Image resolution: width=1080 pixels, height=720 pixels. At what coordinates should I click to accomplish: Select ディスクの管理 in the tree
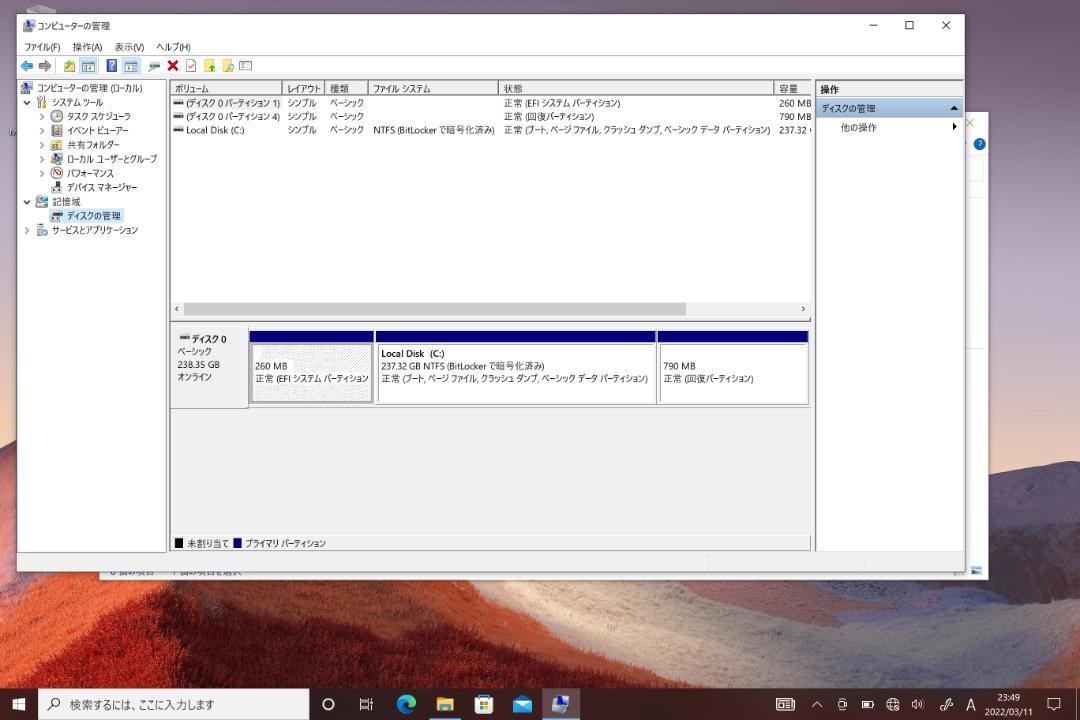[94, 216]
